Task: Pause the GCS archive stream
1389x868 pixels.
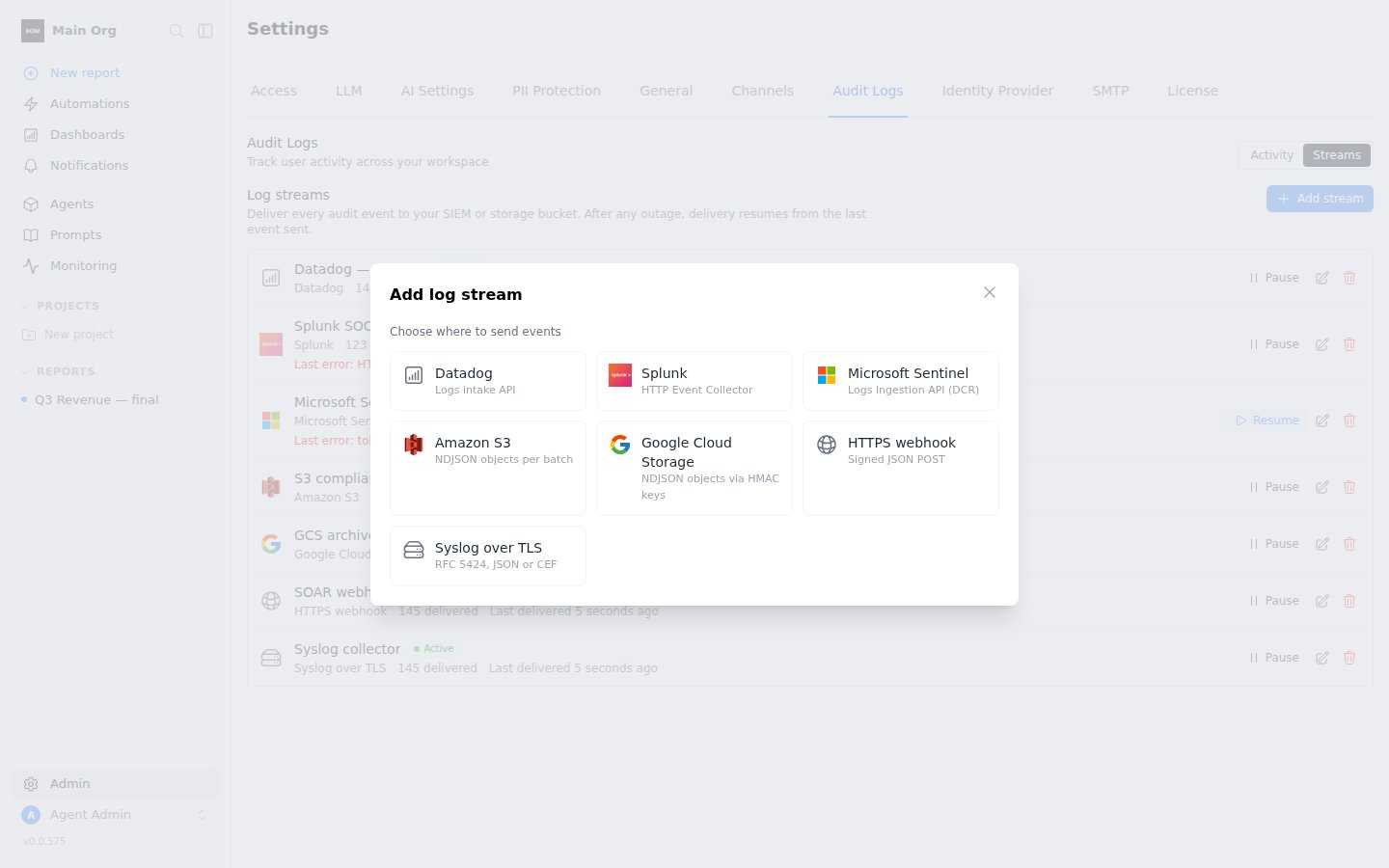Action: [1274, 544]
